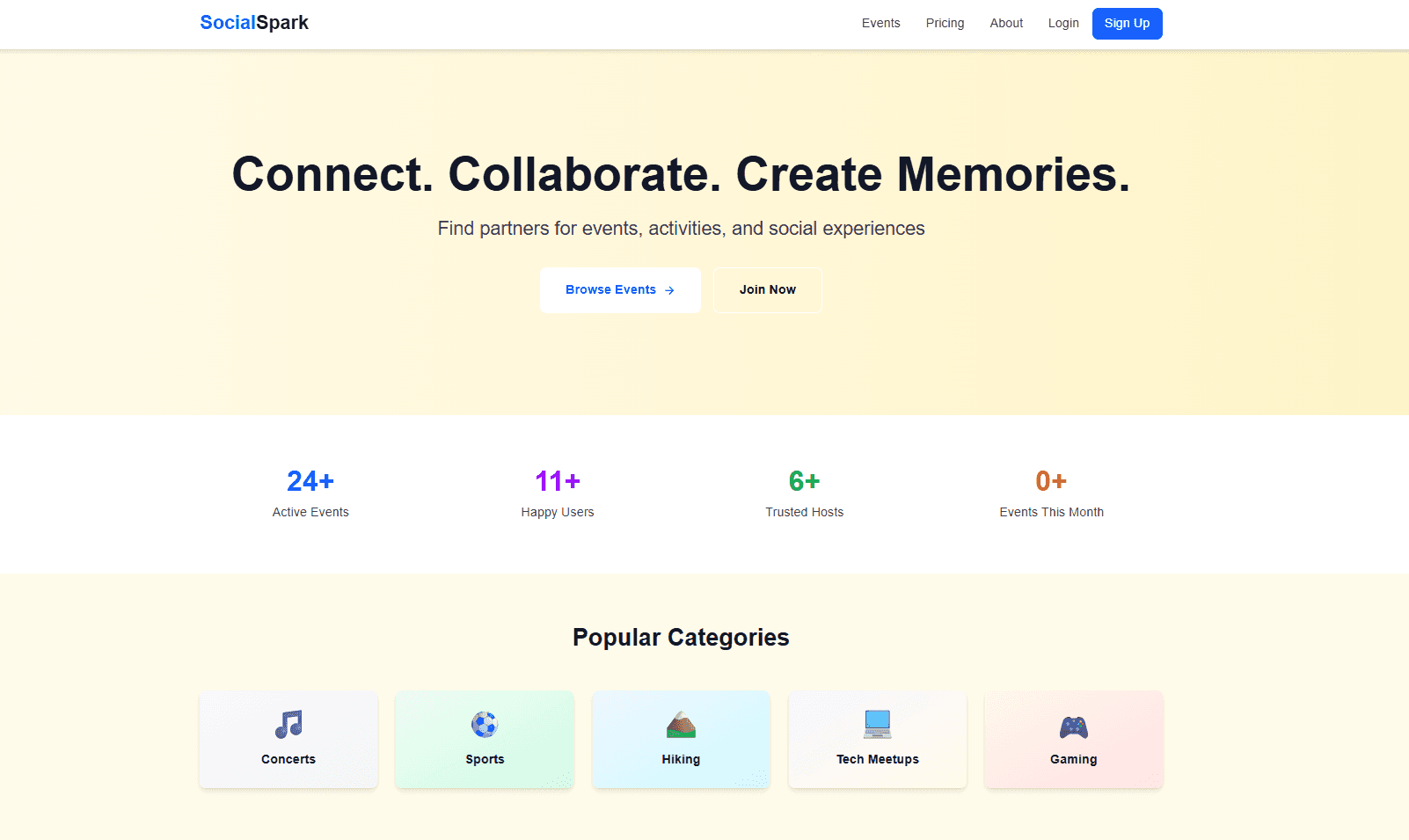Click the arrow icon inside Browse Events
This screenshot has width=1409, height=840.
670,289
